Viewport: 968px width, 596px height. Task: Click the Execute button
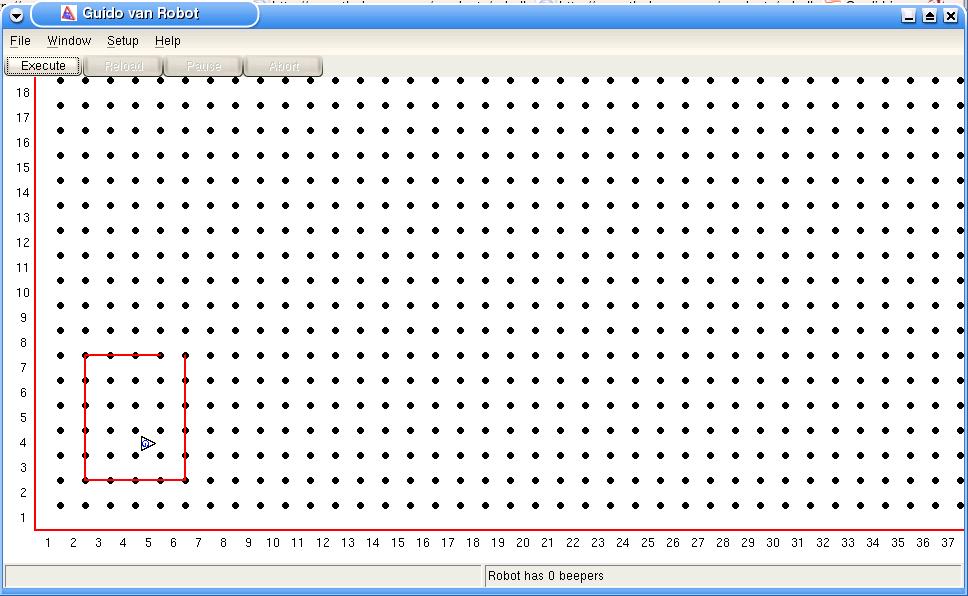43,65
